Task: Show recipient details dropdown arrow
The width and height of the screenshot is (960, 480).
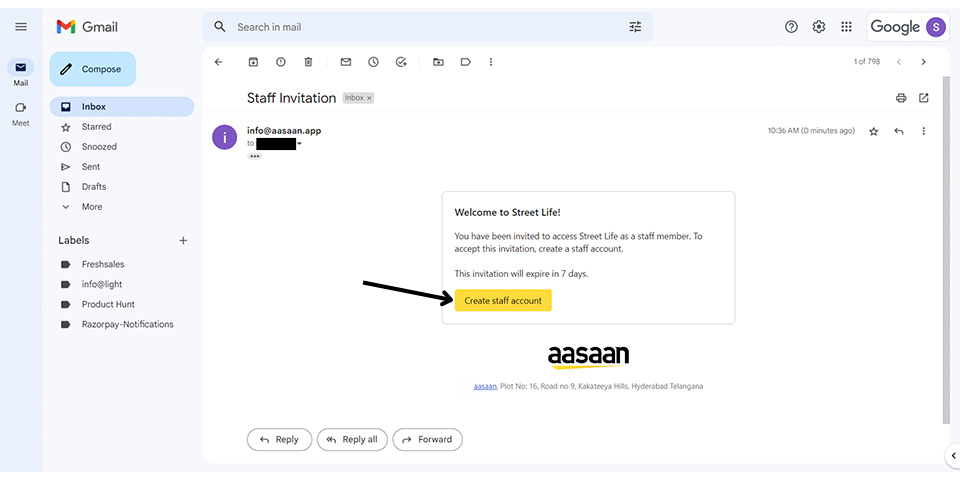Action: (300, 144)
